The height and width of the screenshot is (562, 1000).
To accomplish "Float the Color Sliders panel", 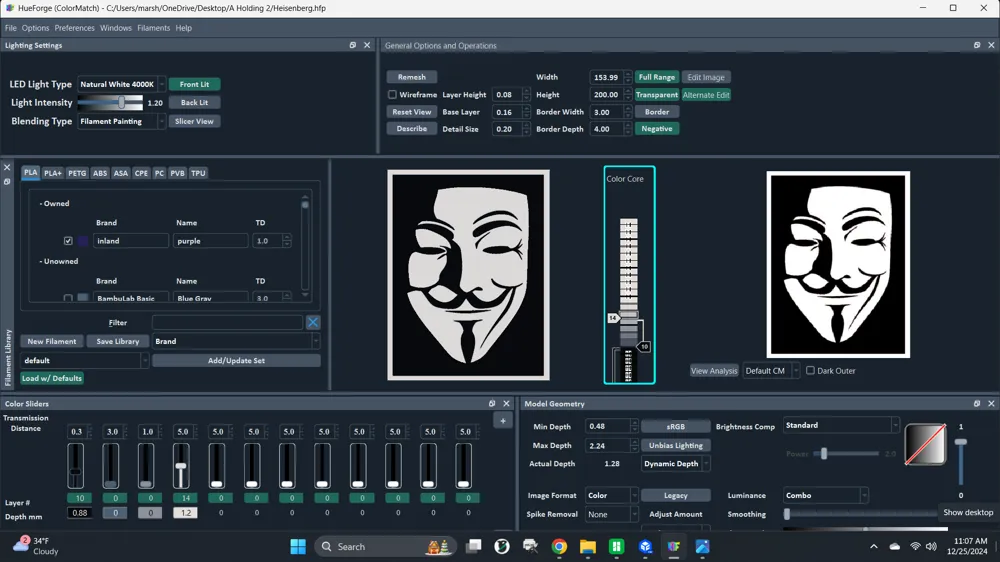I will pos(492,404).
